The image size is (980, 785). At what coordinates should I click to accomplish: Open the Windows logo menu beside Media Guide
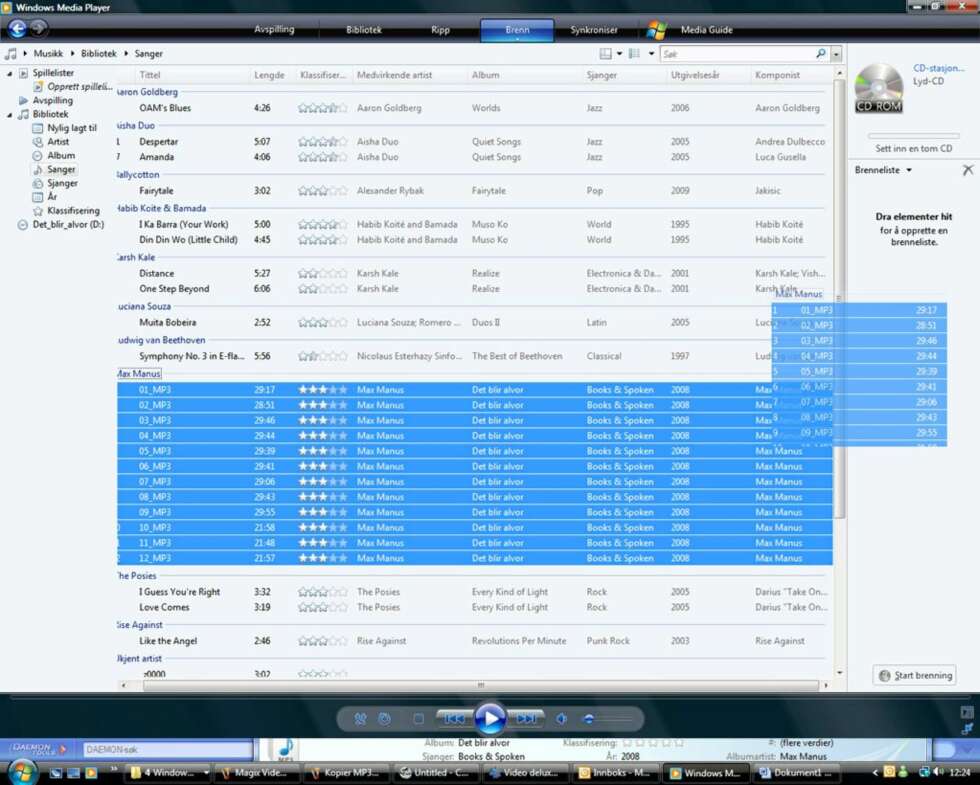point(656,29)
